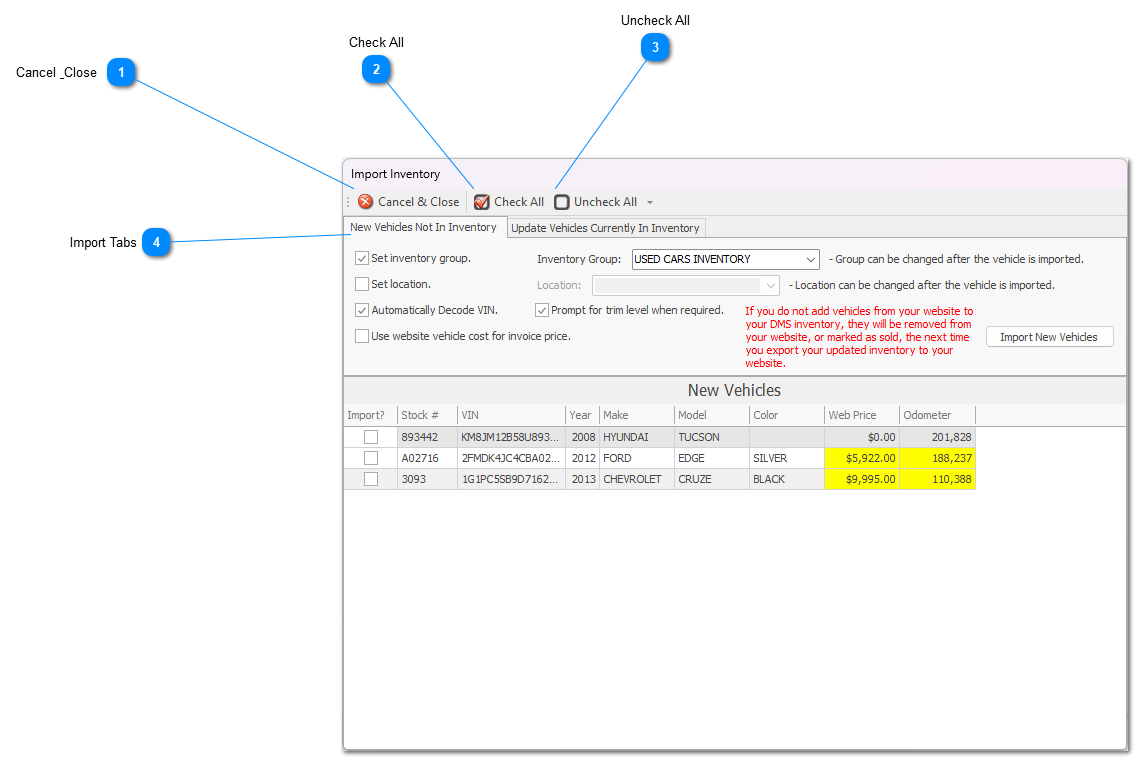Image resolution: width=1137 pixels, height=760 pixels.
Task: Toggle Prompt for trim level when required
Action: click(542, 310)
